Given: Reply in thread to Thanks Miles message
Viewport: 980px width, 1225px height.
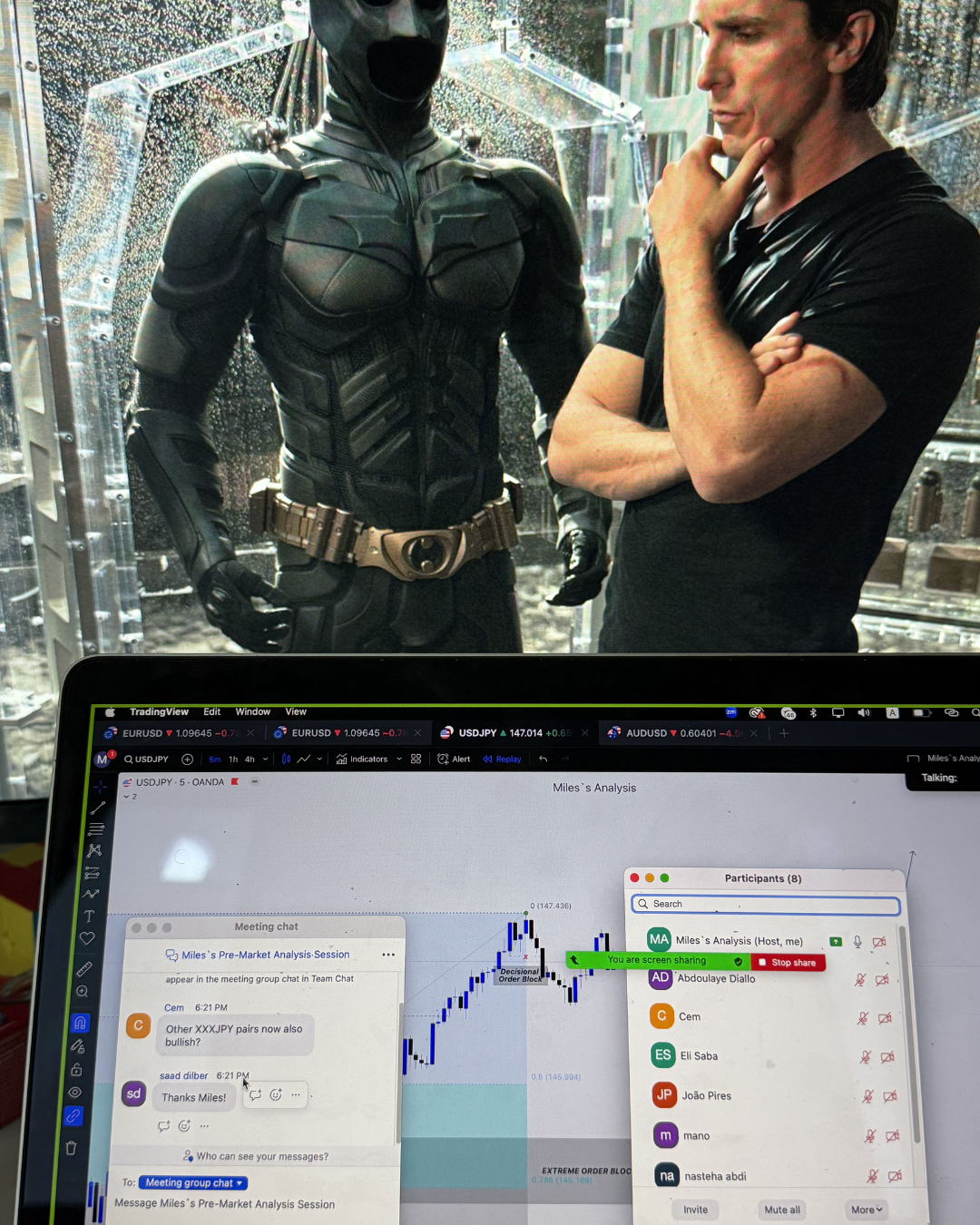Looking at the screenshot, I should [x=255, y=1095].
